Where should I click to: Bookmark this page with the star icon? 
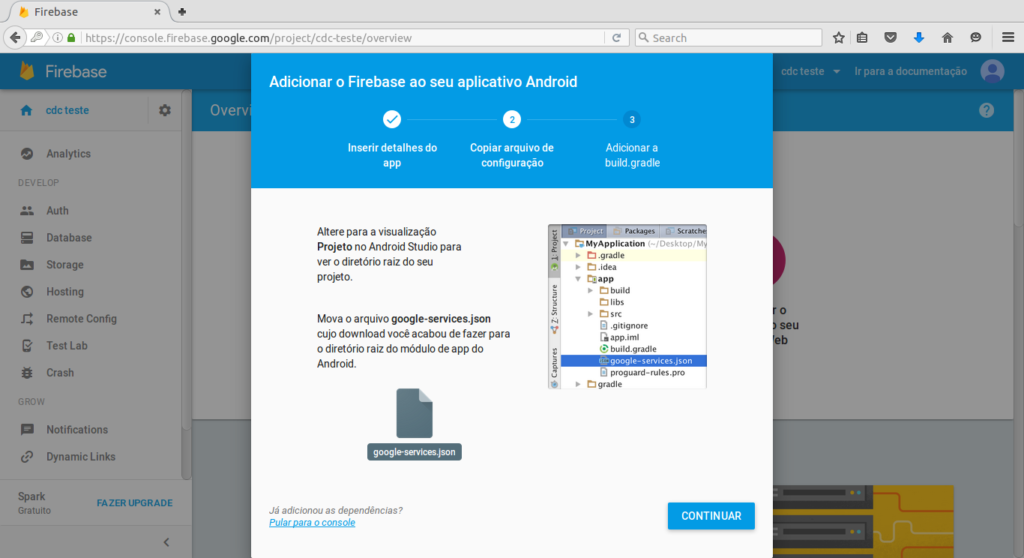point(839,38)
